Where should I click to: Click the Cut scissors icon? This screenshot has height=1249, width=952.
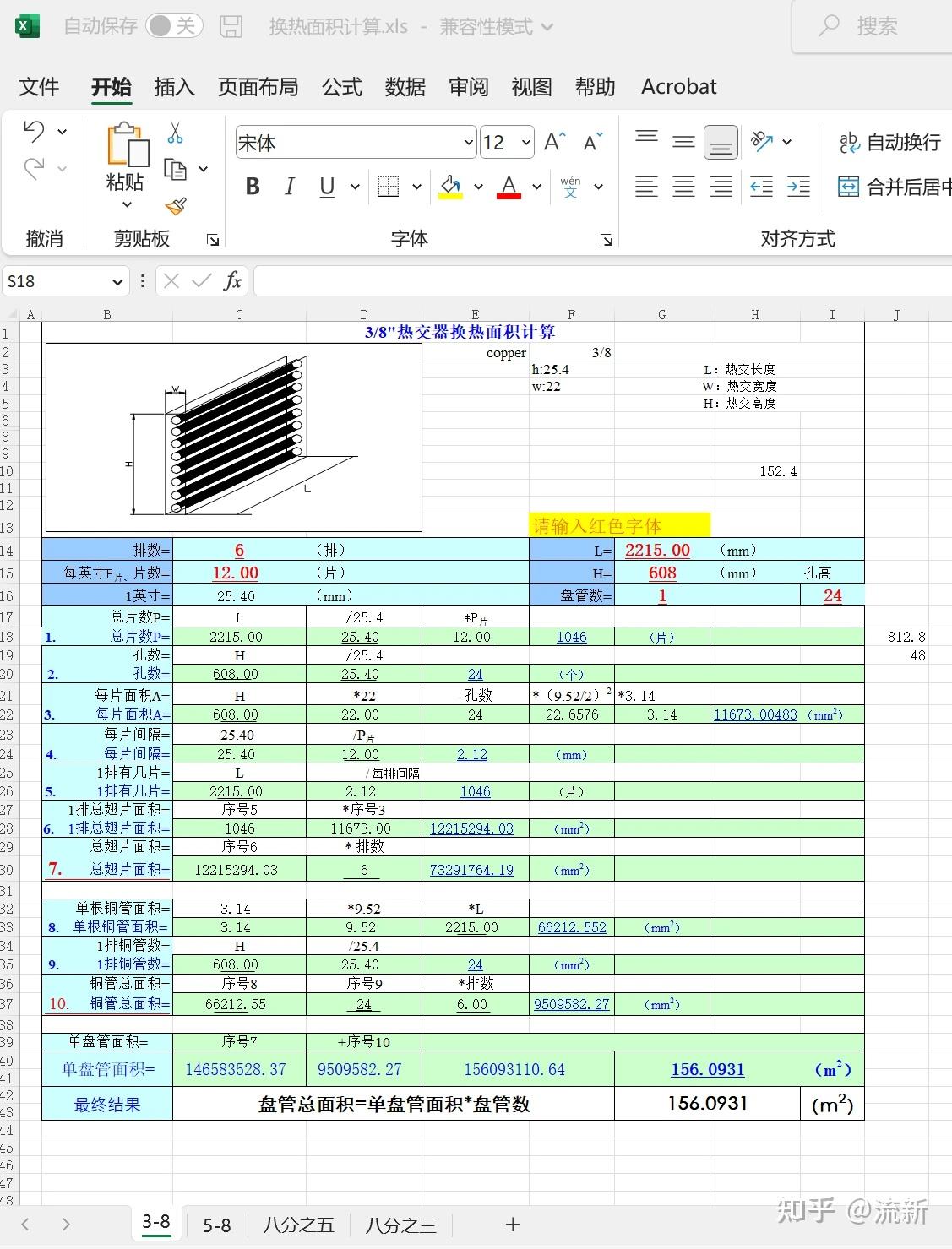[x=175, y=133]
